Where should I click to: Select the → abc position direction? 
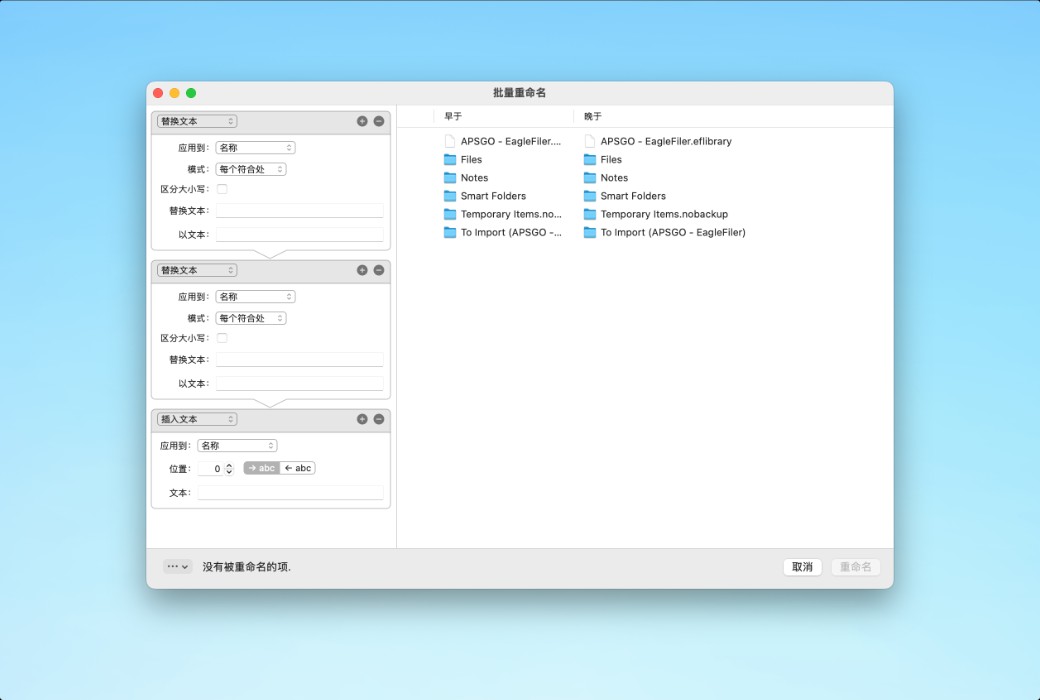click(262, 468)
